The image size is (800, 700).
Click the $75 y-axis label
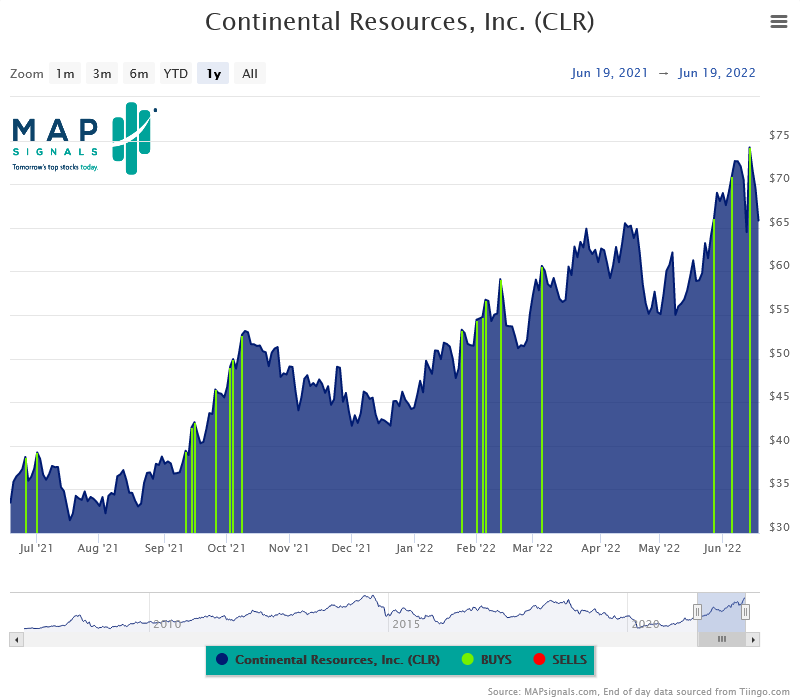[x=779, y=135]
